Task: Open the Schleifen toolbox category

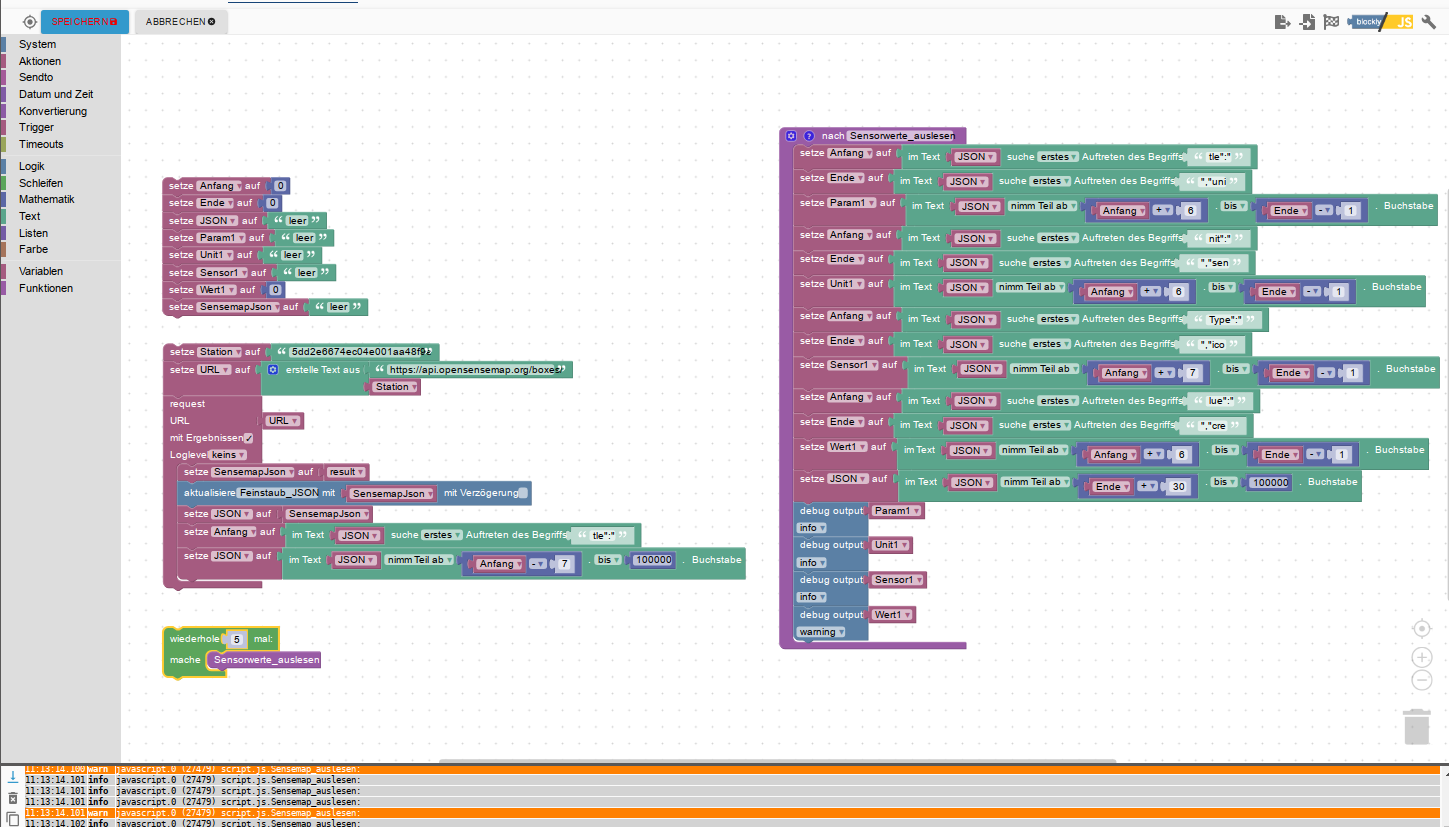Action: point(41,183)
